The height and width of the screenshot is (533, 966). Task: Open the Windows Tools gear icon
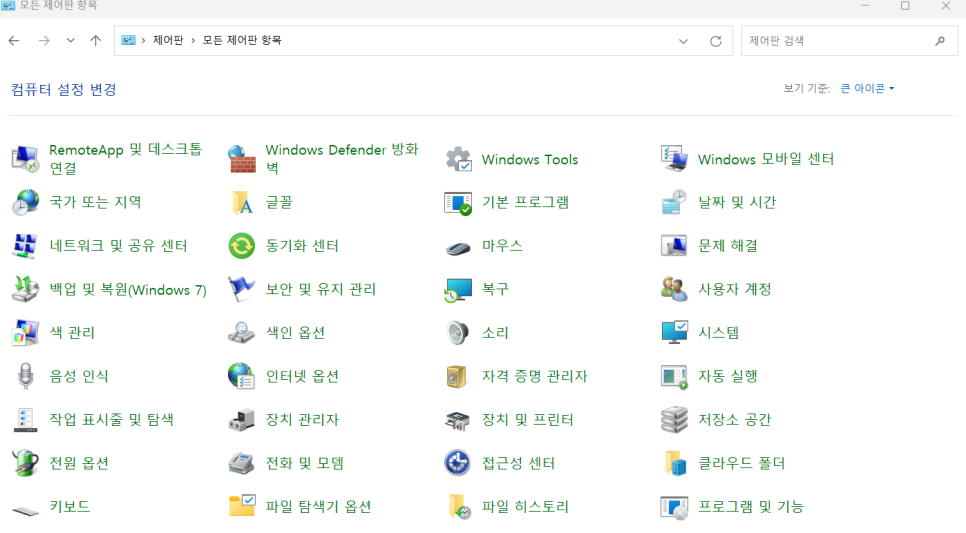[x=458, y=159]
